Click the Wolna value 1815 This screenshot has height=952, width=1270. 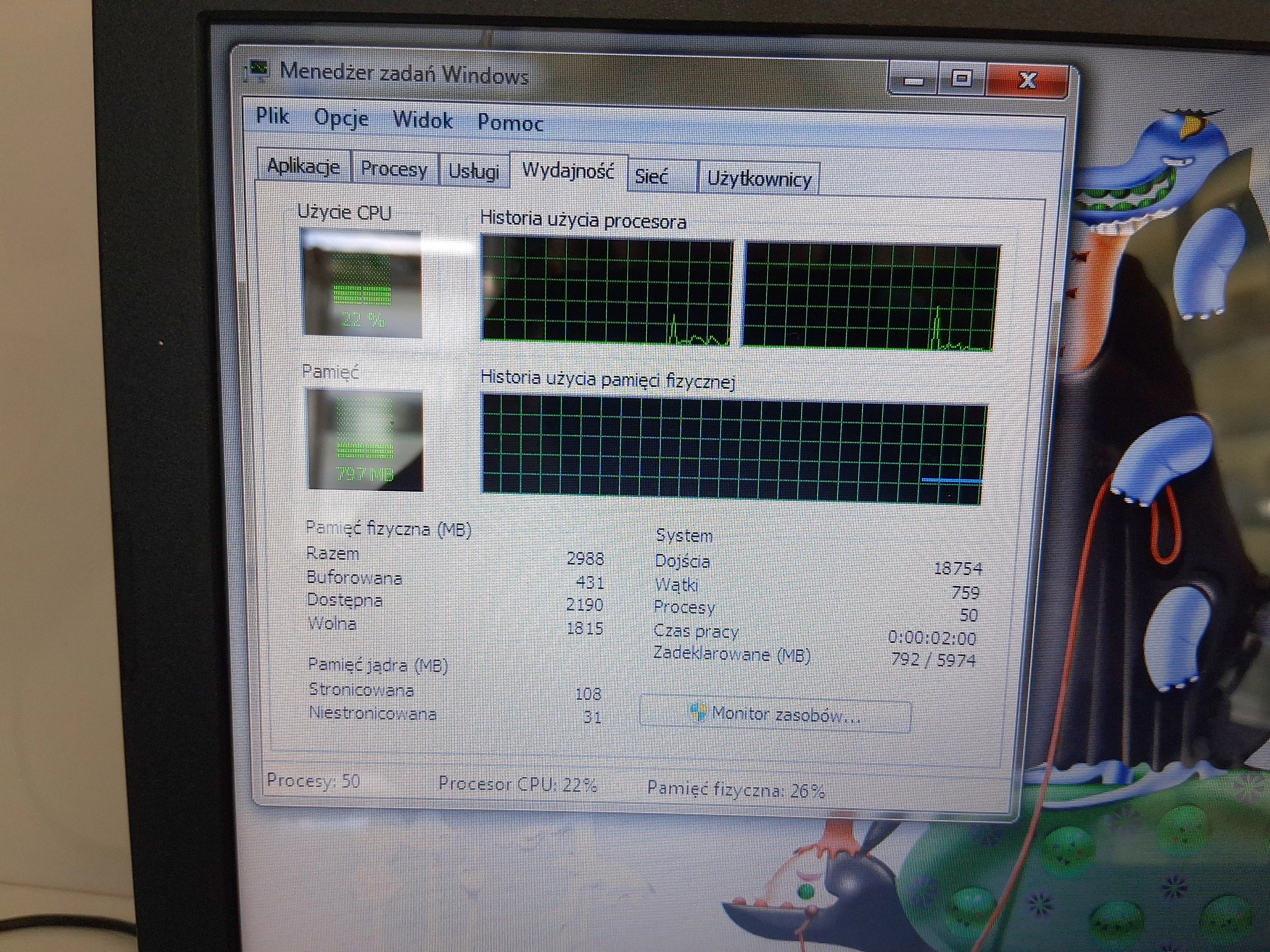585,628
